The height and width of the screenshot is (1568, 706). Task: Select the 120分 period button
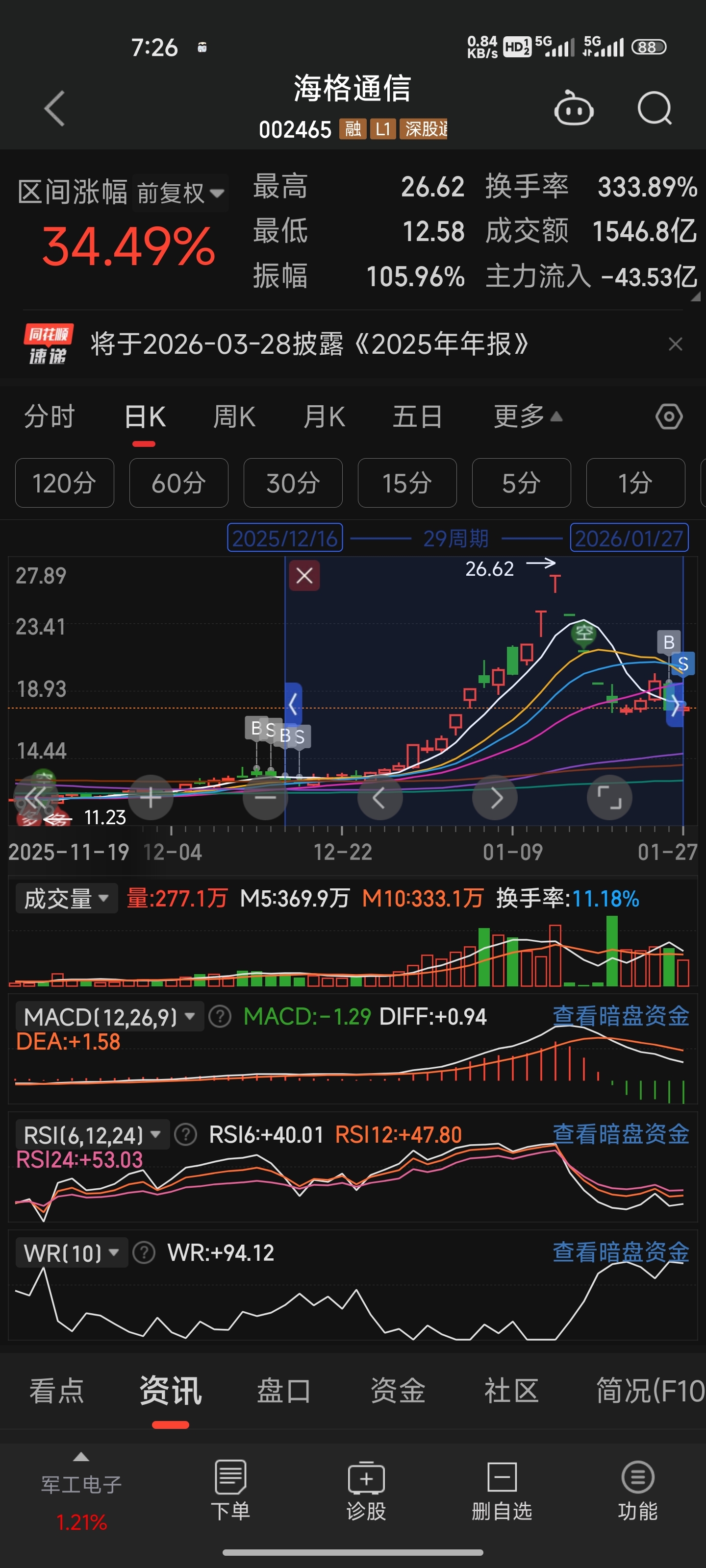65,483
